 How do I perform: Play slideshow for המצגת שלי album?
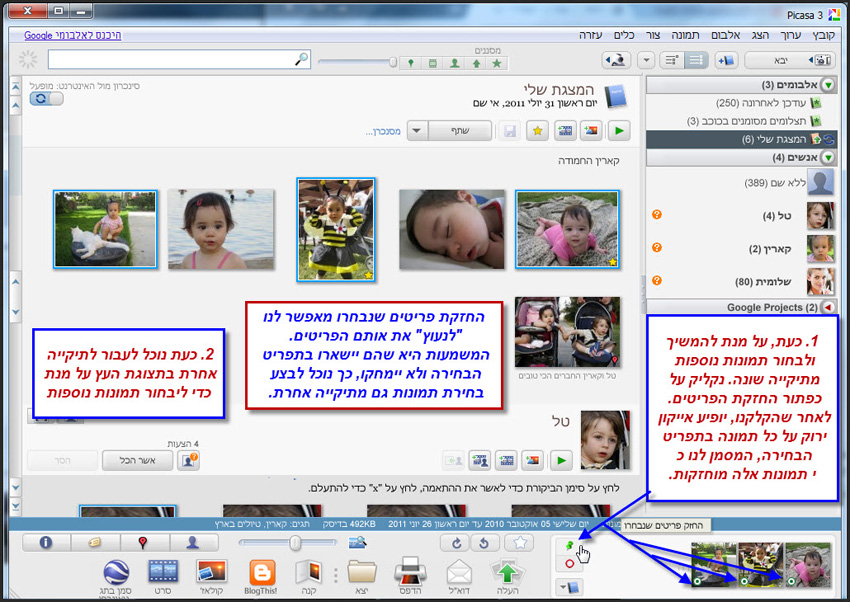[x=619, y=131]
